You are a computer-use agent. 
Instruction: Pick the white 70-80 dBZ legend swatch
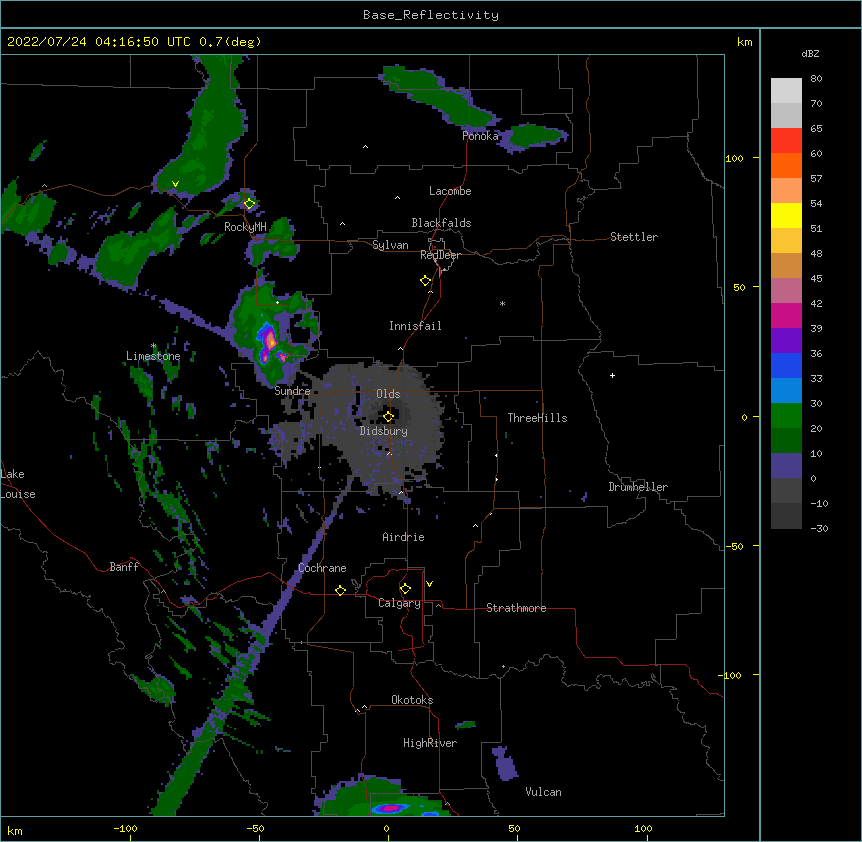click(x=786, y=91)
